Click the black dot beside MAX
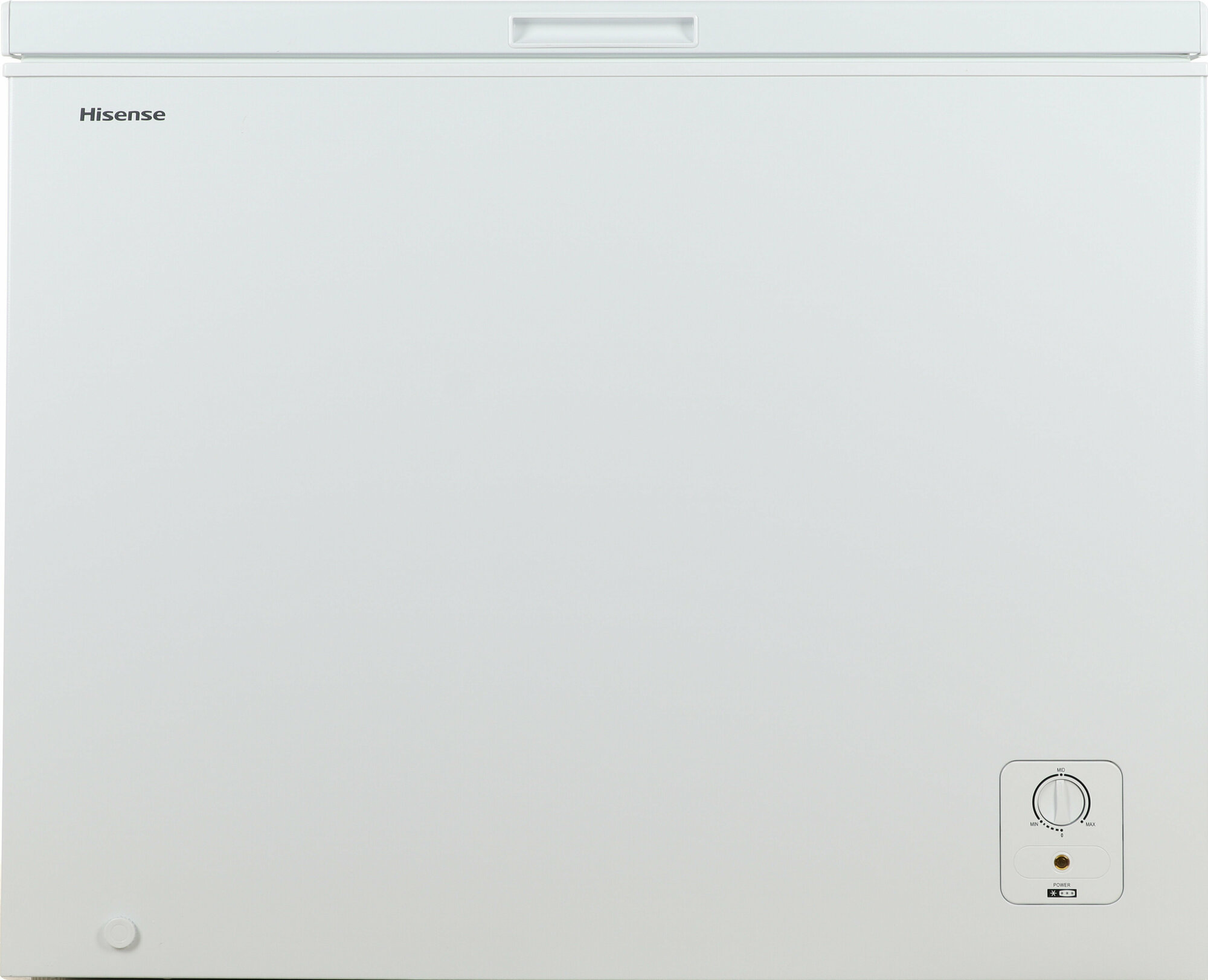This screenshot has height=980, width=1208. click(x=1082, y=821)
